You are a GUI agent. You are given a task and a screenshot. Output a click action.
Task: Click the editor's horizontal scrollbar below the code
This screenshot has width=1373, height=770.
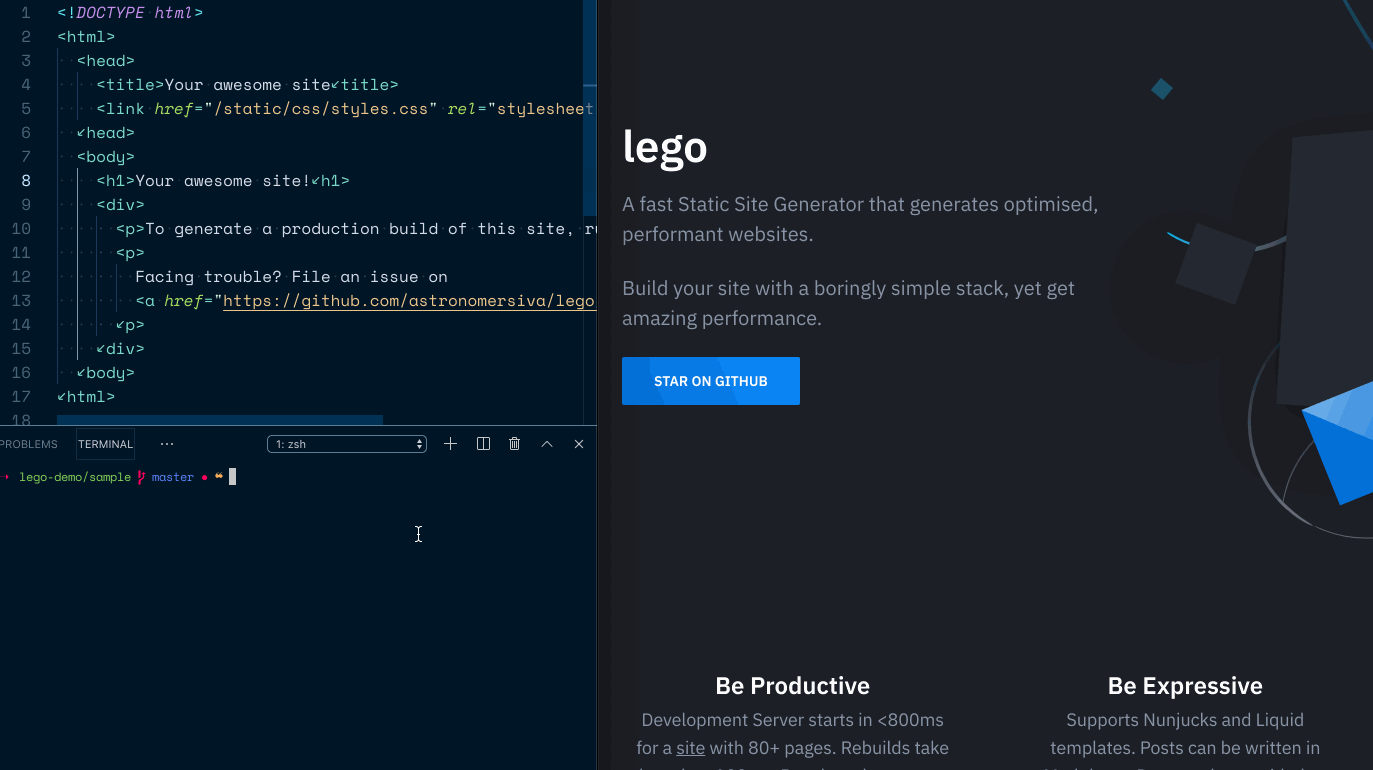(220, 420)
